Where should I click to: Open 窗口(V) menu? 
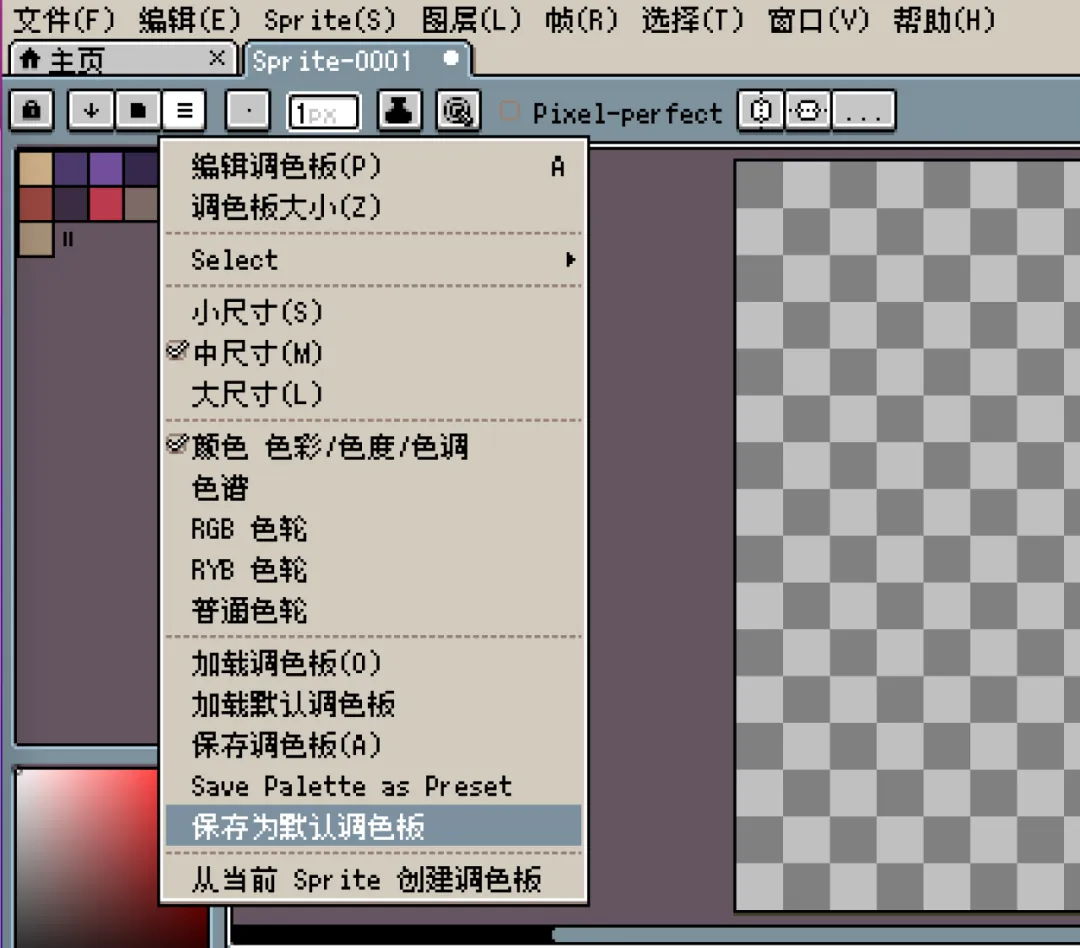click(818, 19)
